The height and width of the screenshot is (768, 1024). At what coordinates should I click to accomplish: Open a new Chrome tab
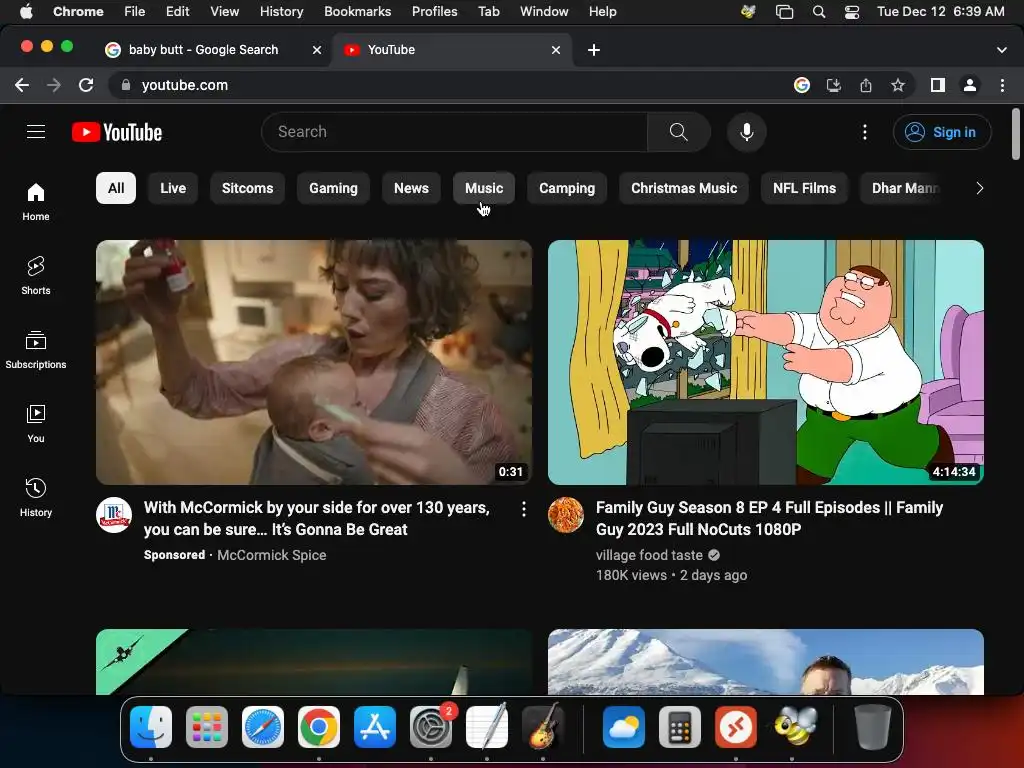(x=594, y=50)
